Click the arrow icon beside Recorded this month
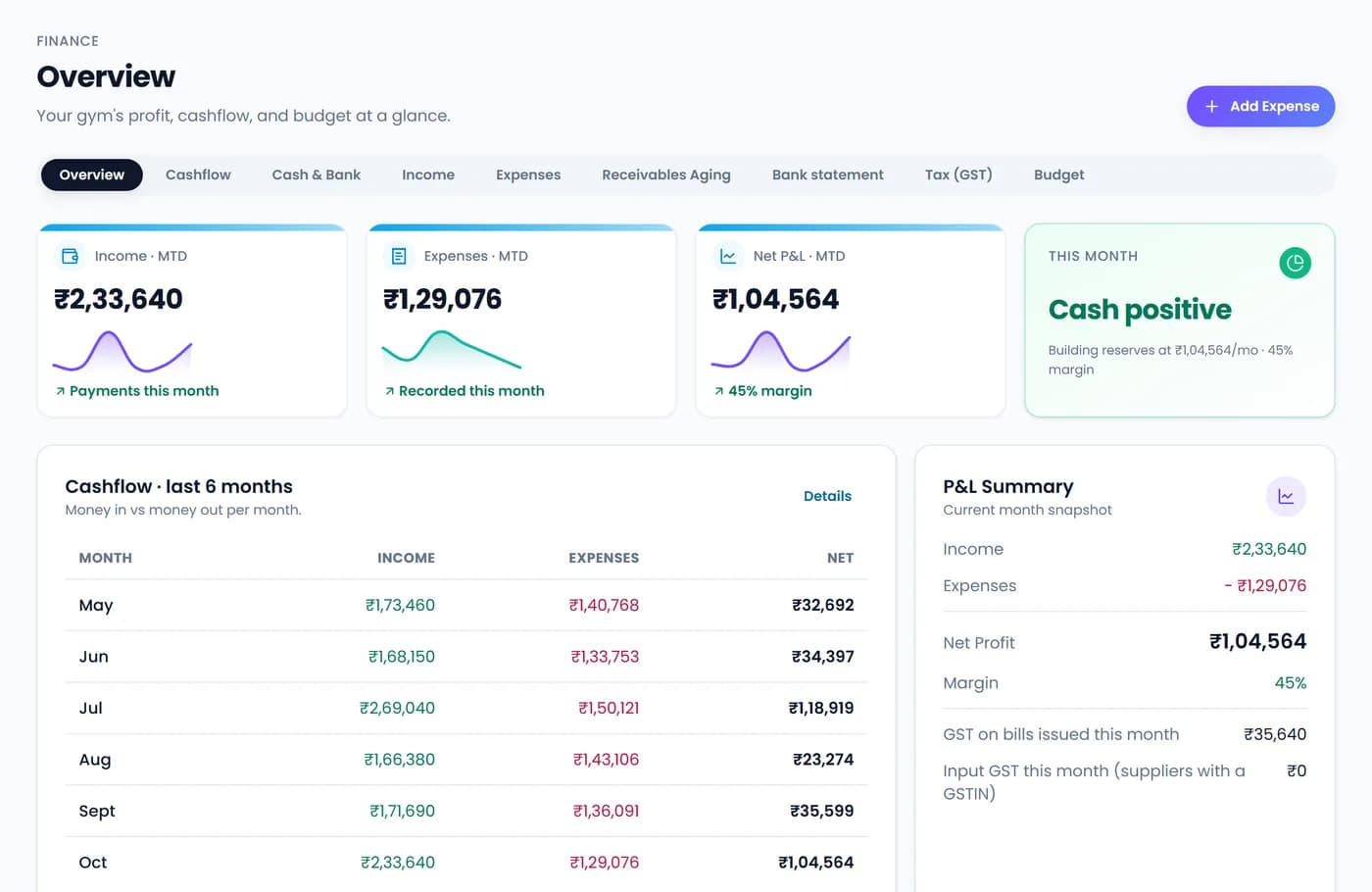Viewport: 1372px width, 892px height. point(389,391)
